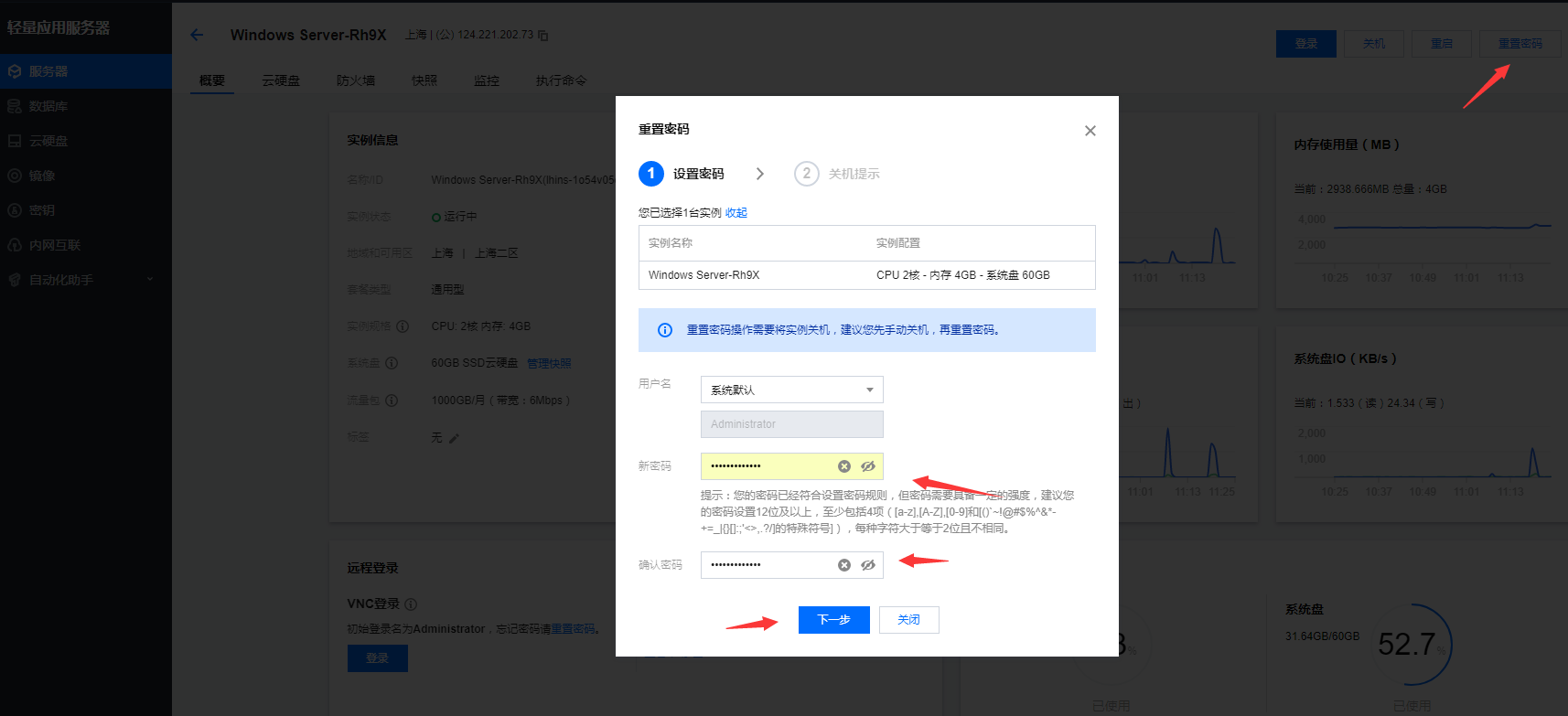1568x716 pixels.
Task: Open the 数据库 sidebar item
Action: (48, 106)
